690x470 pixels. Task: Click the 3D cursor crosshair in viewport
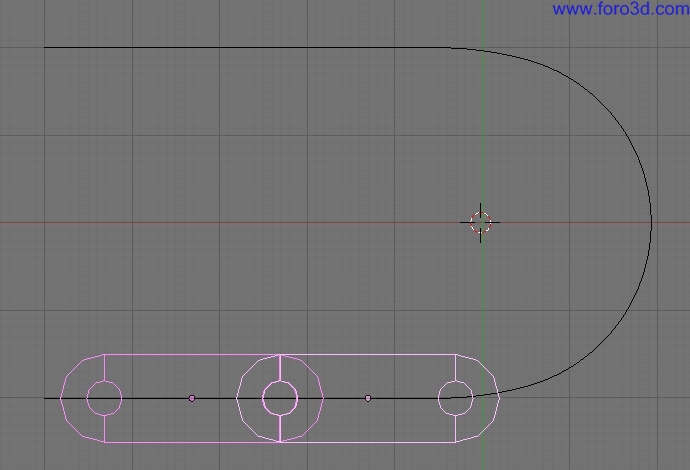(x=480, y=222)
